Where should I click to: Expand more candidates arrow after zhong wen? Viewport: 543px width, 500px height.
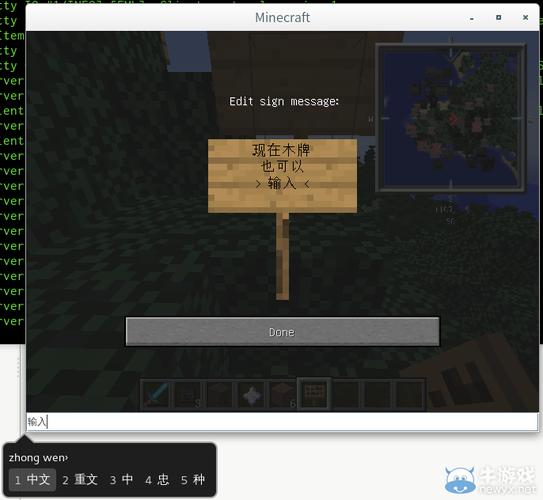pyautogui.click(x=66, y=458)
